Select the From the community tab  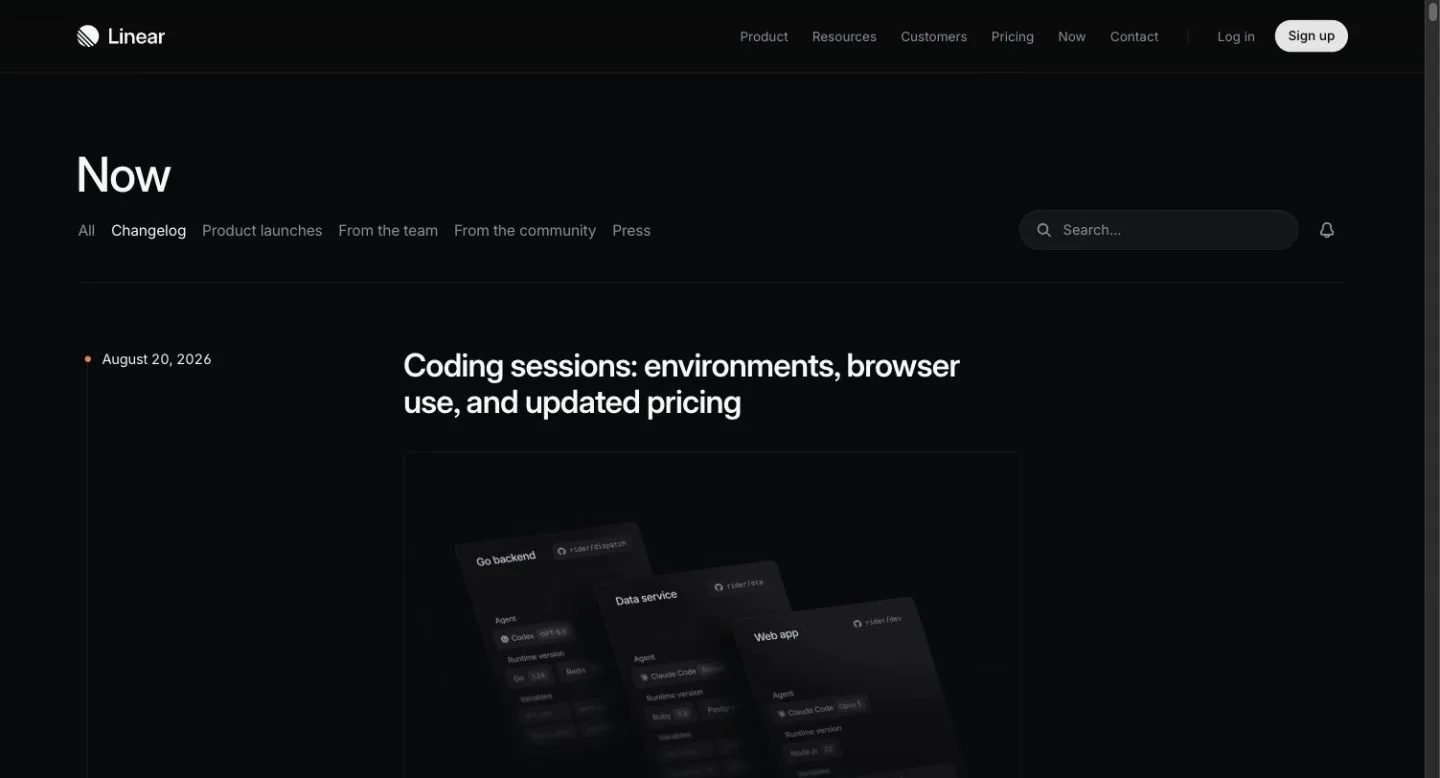pyautogui.click(x=525, y=230)
